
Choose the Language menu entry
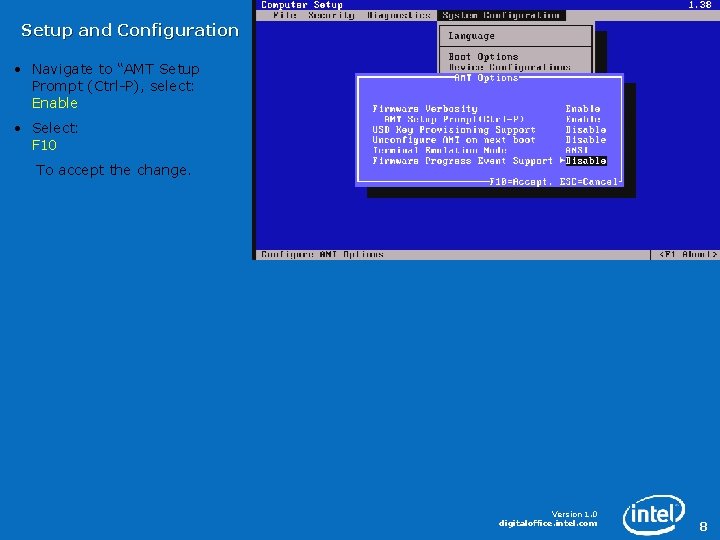pos(472,36)
